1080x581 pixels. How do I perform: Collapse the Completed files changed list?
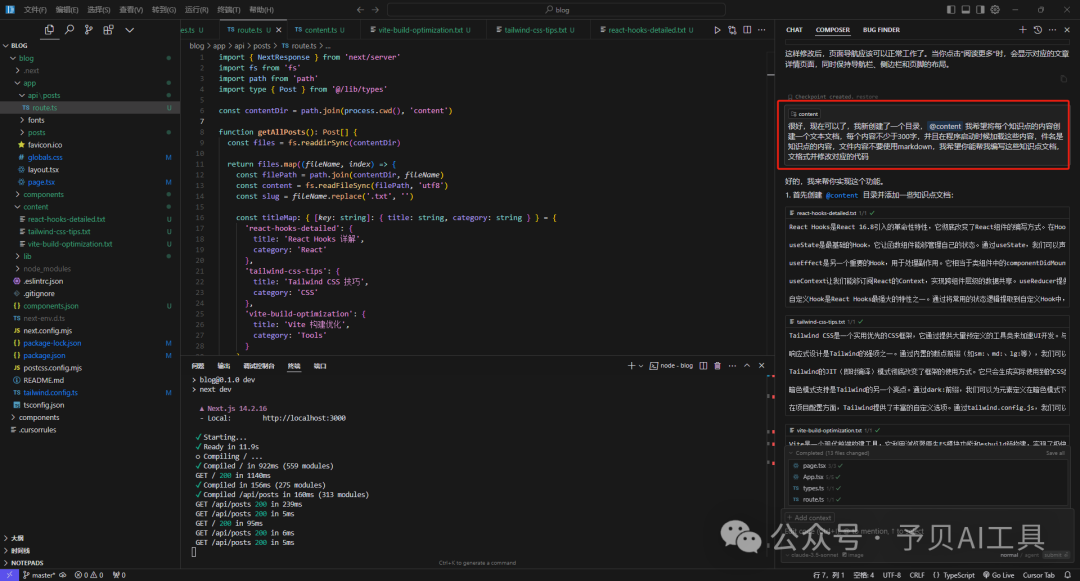pyautogui.click(x=791, y=453)
